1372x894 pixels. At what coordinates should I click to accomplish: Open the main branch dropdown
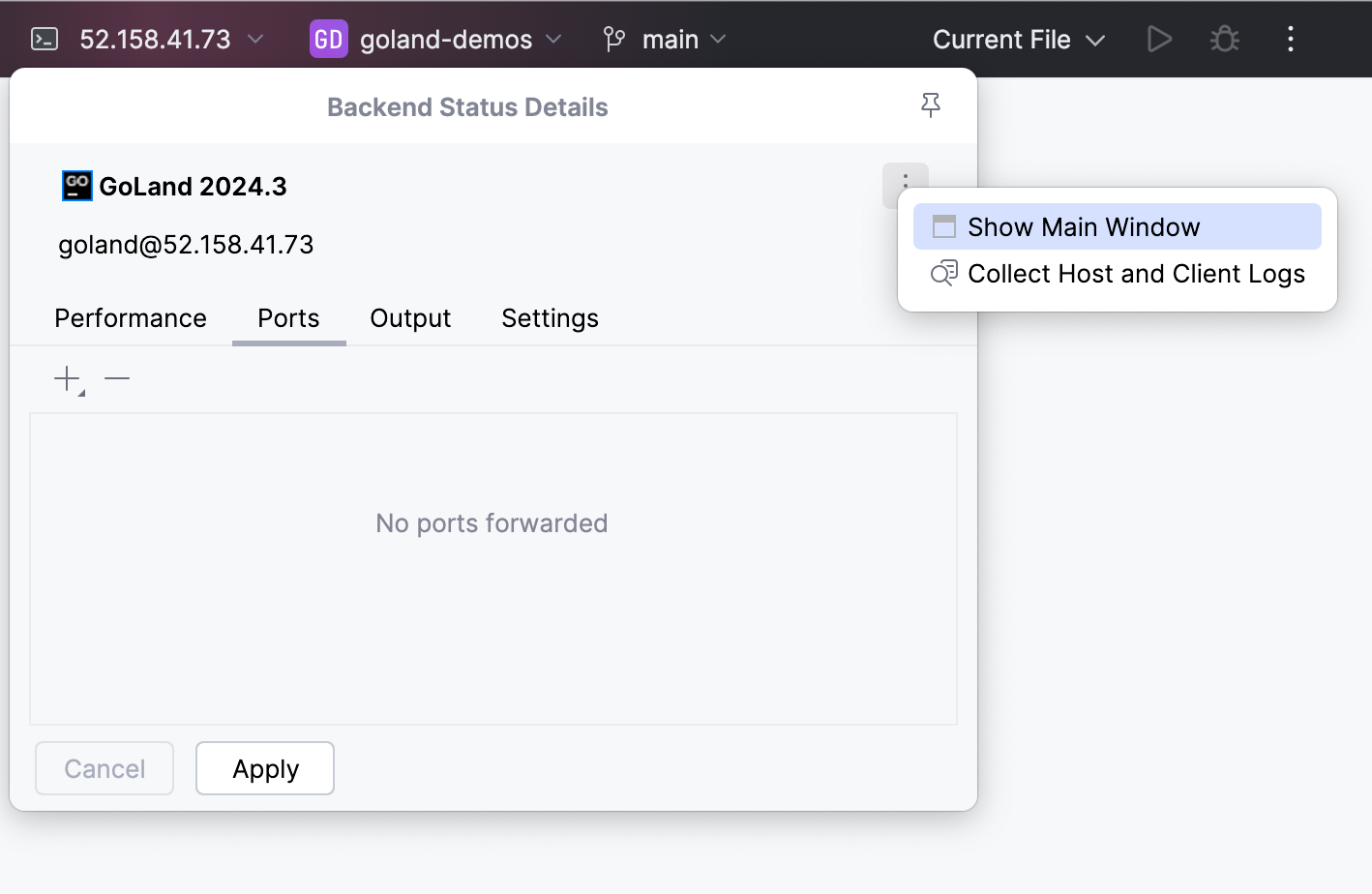718,39
